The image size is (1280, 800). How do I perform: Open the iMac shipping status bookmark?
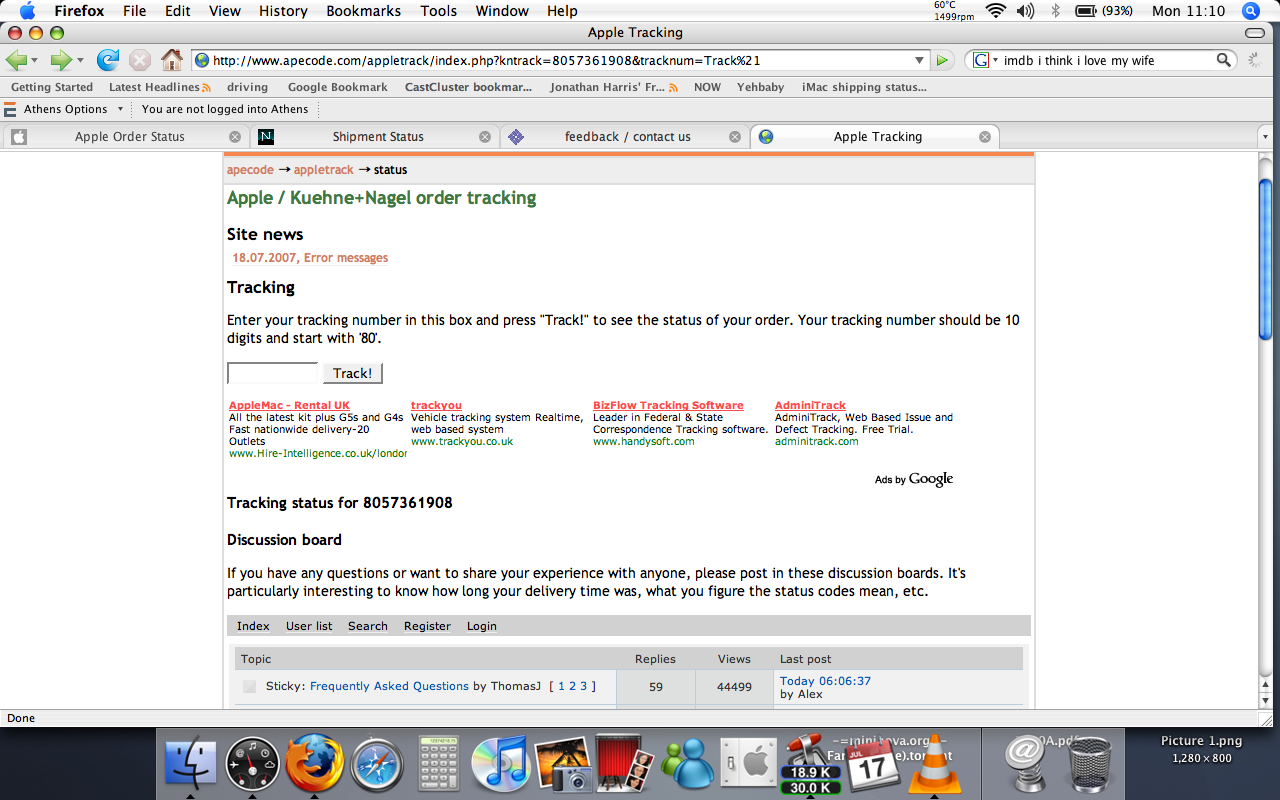(x=864, y=87)
